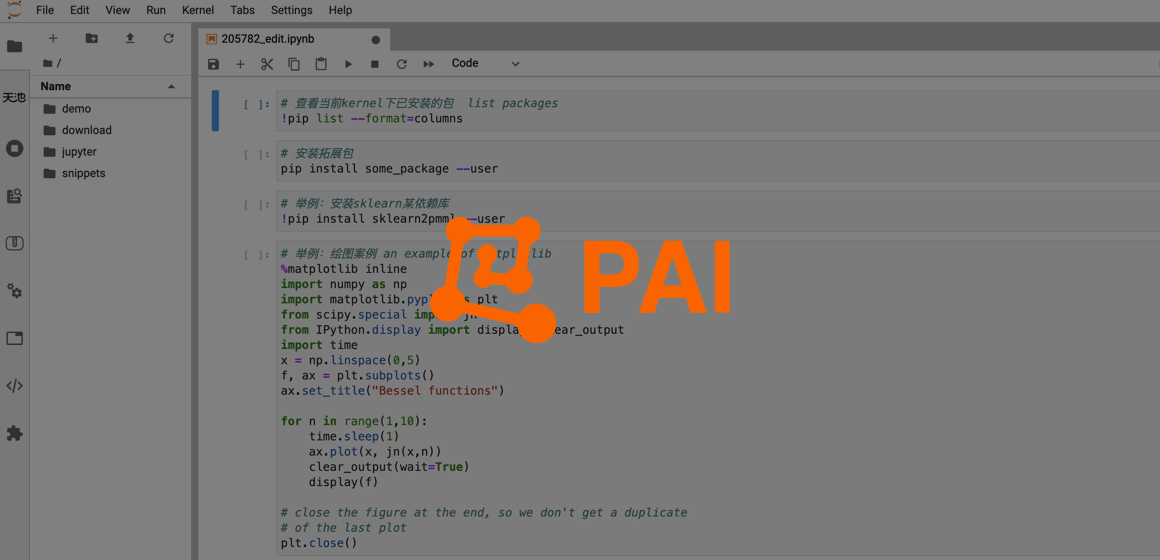Image resolution: width=1160 pixels, height=560 pixels.
Task: Open the code snippets sidebar panel
Action: (x=15, y=385)
